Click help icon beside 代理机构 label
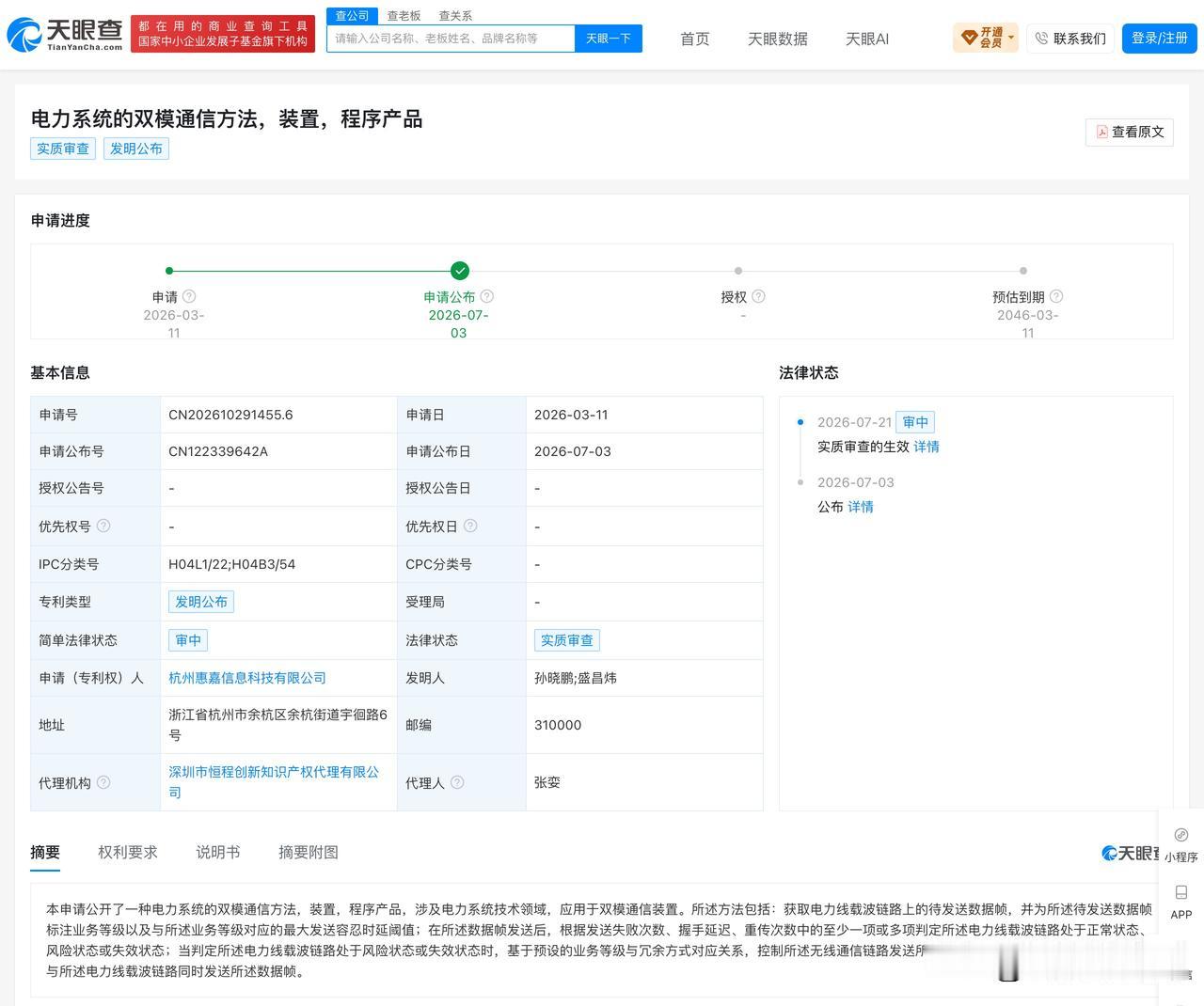Screen dimensions: 1204x1006 coord(103,782)
